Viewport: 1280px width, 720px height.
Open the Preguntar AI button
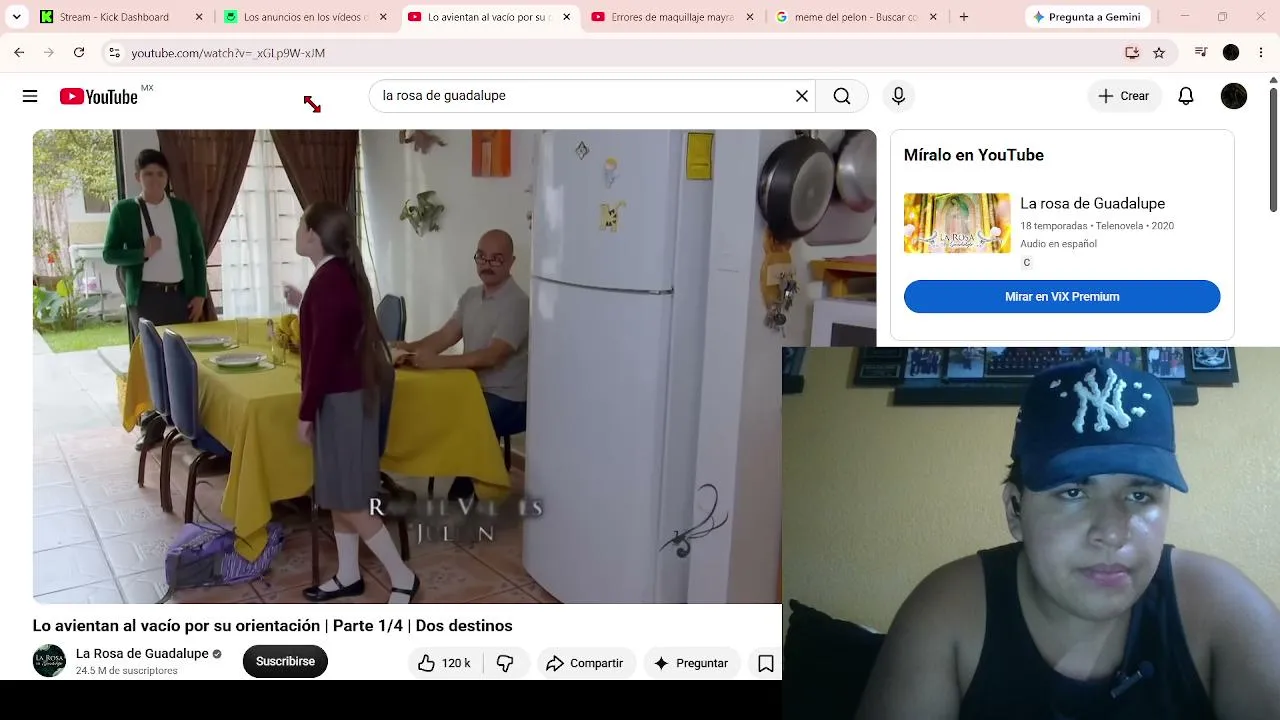691,663
